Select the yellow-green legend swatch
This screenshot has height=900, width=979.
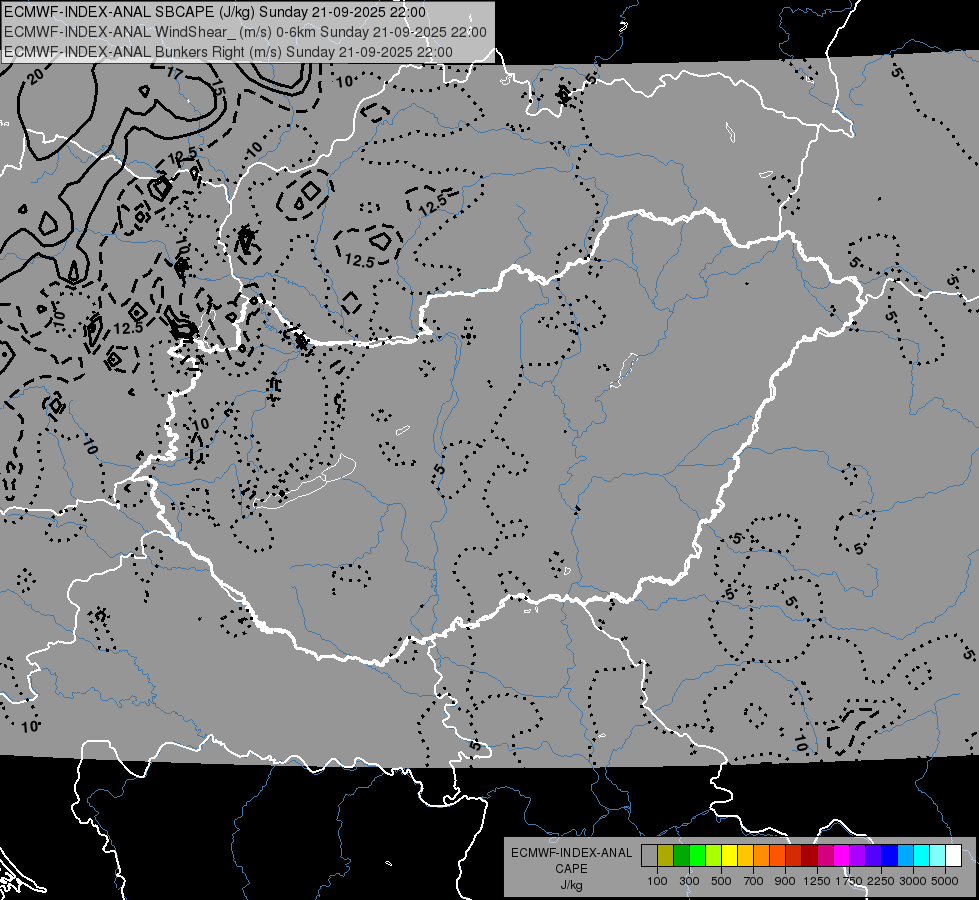[714, 855]
